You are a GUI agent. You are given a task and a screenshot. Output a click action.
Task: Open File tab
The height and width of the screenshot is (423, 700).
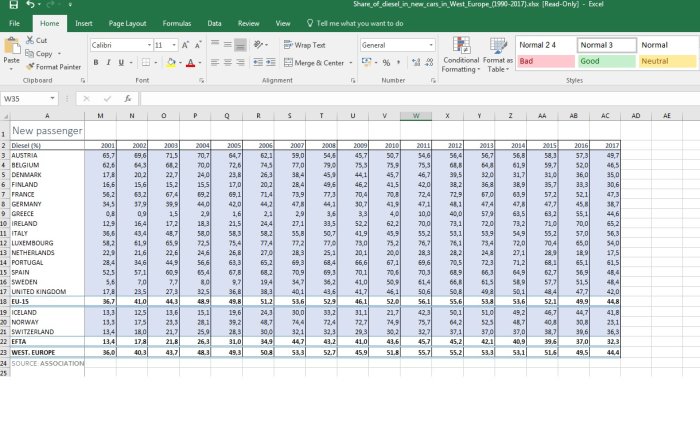click(x=14, y=23)
